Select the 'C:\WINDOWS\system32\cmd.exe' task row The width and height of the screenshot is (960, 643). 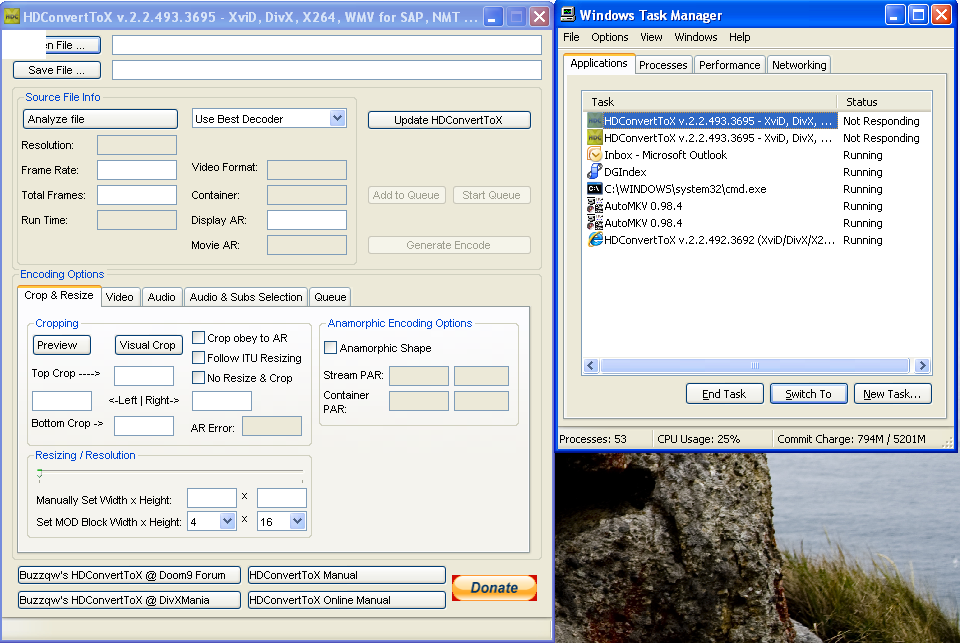coord(757,189)
